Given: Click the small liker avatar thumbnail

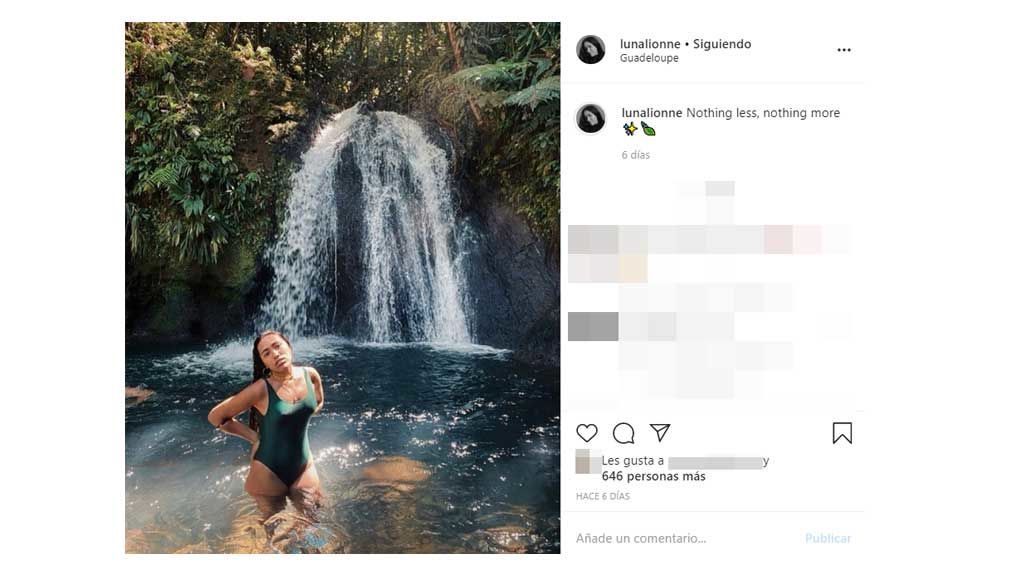Looking at the screenshot, I should coord(588,461).
